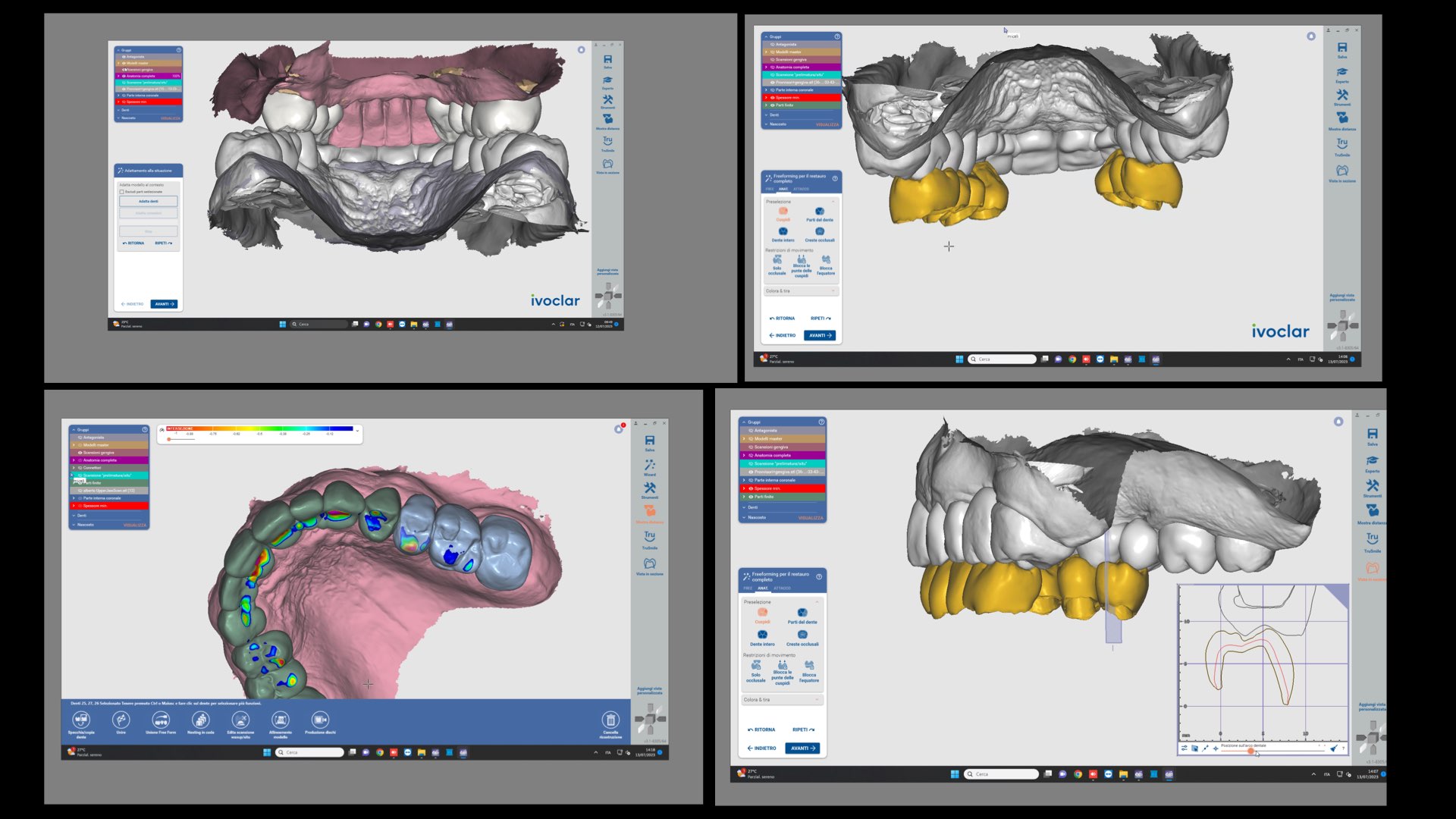The width and height of the screenshot is (1456, 819).
Task: Toggle eye icon of Connettori group
Action: click(x=80, y=468)
